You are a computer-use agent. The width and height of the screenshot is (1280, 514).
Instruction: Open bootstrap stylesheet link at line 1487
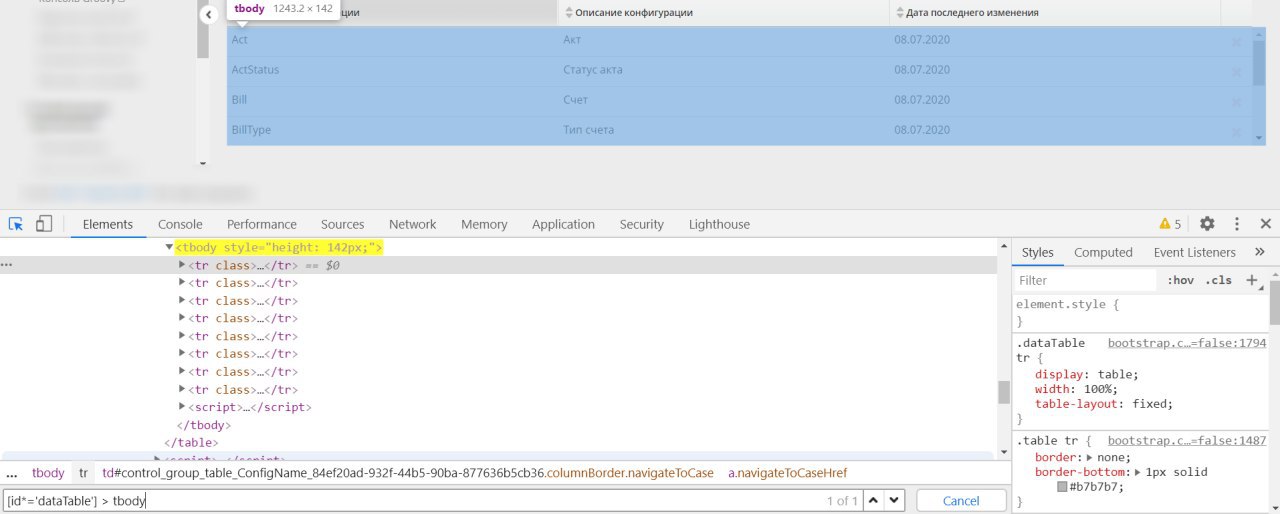[1187, 440]
